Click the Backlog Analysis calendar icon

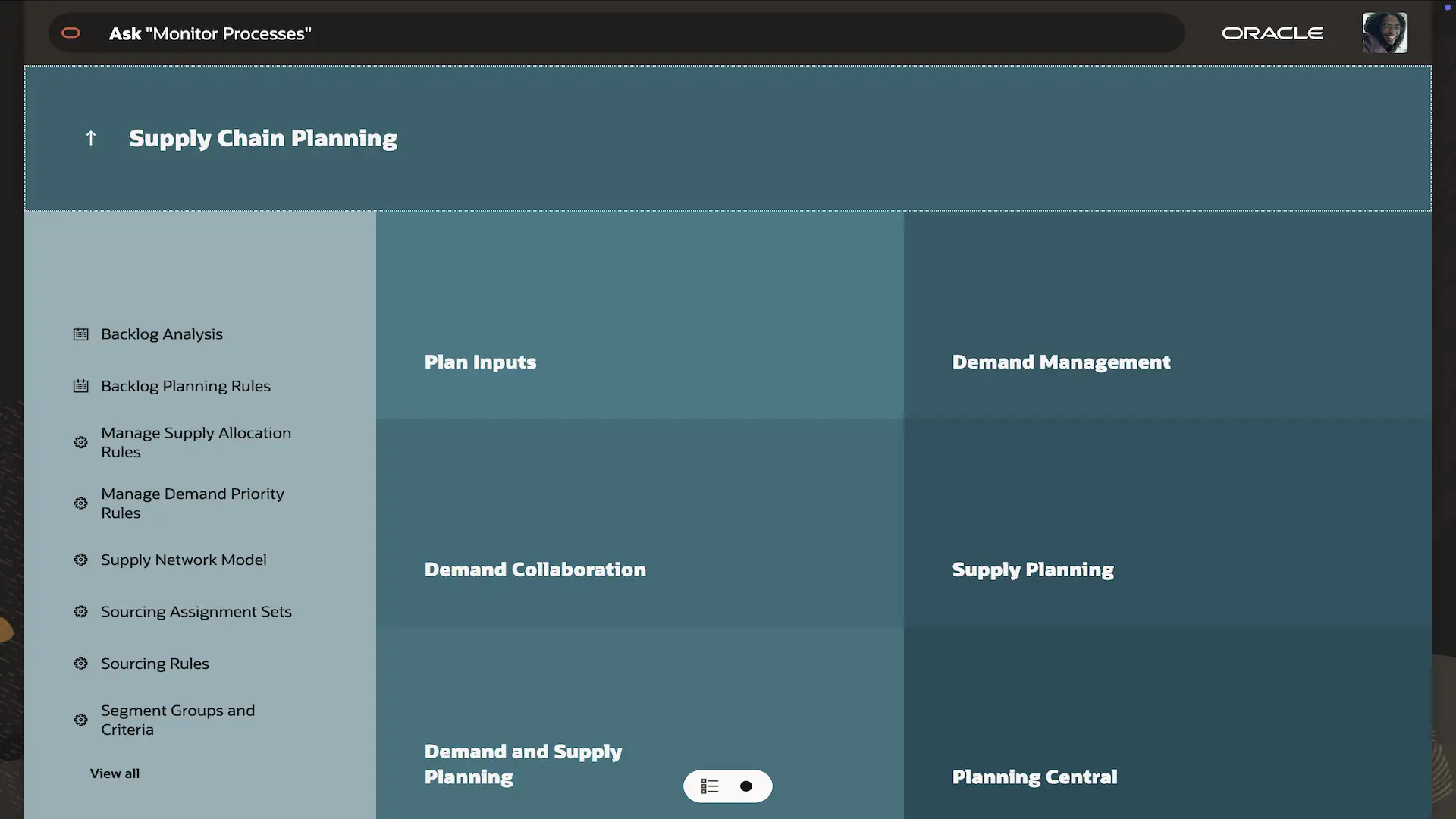point(80,334)
